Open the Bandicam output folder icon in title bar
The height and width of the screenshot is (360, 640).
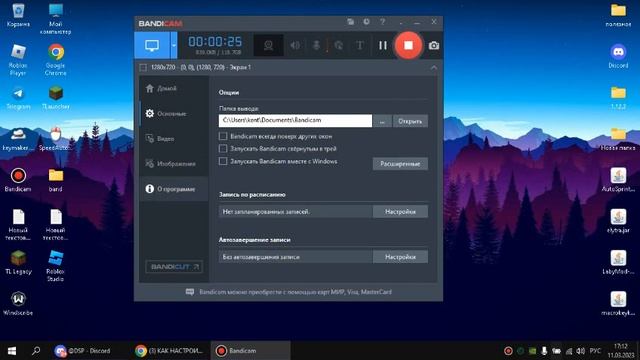350,22
